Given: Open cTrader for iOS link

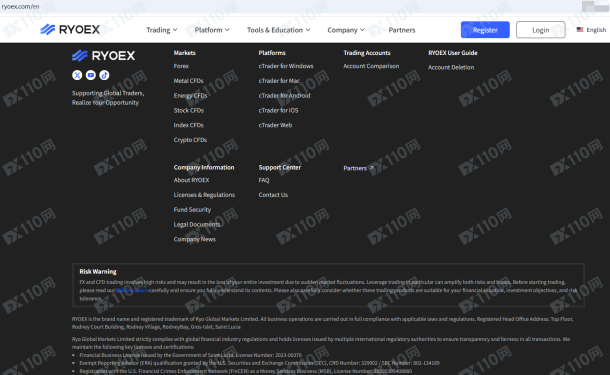Looking at the screenshot, I should (279, 110).
